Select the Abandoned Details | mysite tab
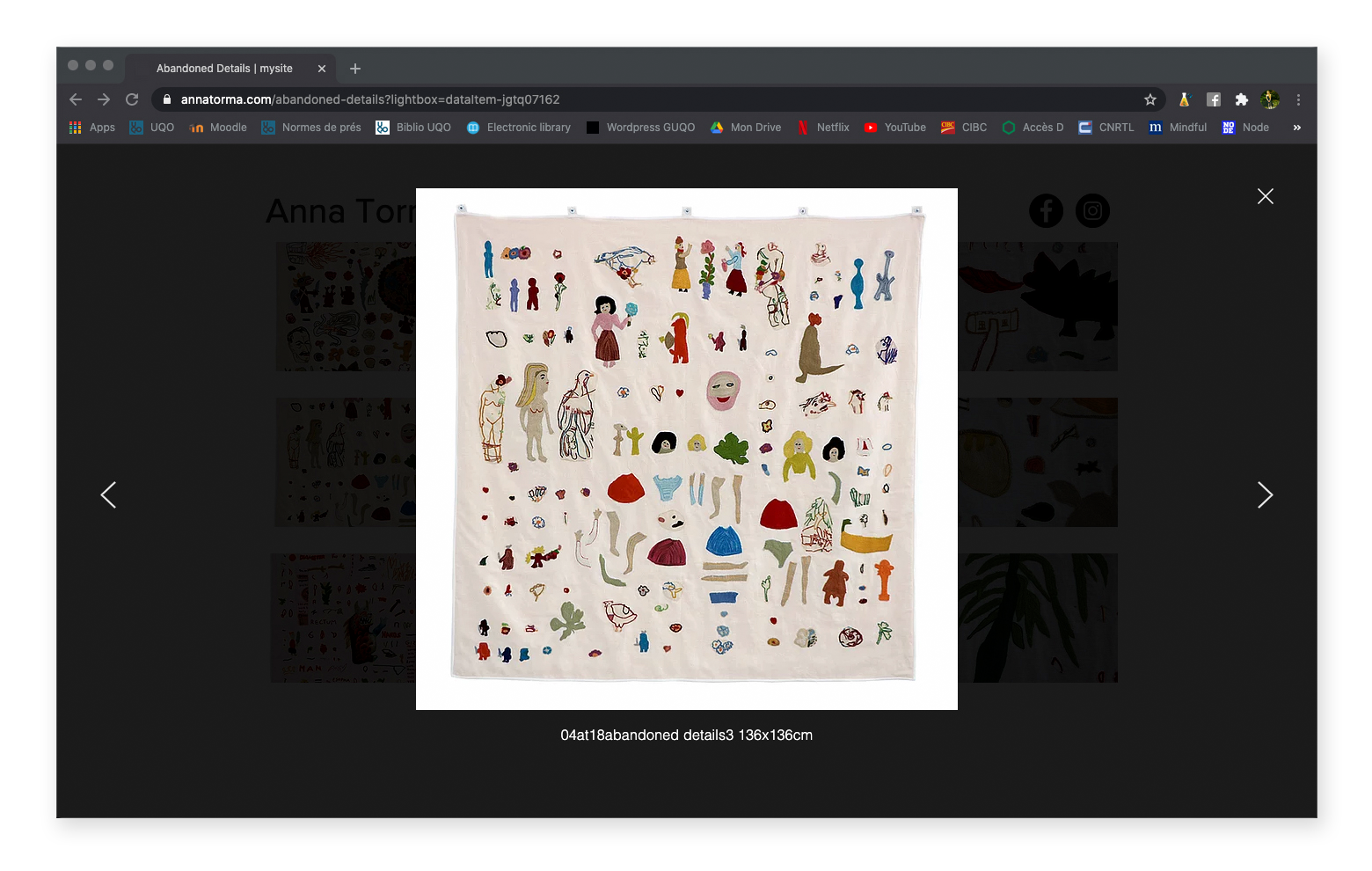This screenshot has width=1372, height=871. pyautogui.click(x=224, y=69)
